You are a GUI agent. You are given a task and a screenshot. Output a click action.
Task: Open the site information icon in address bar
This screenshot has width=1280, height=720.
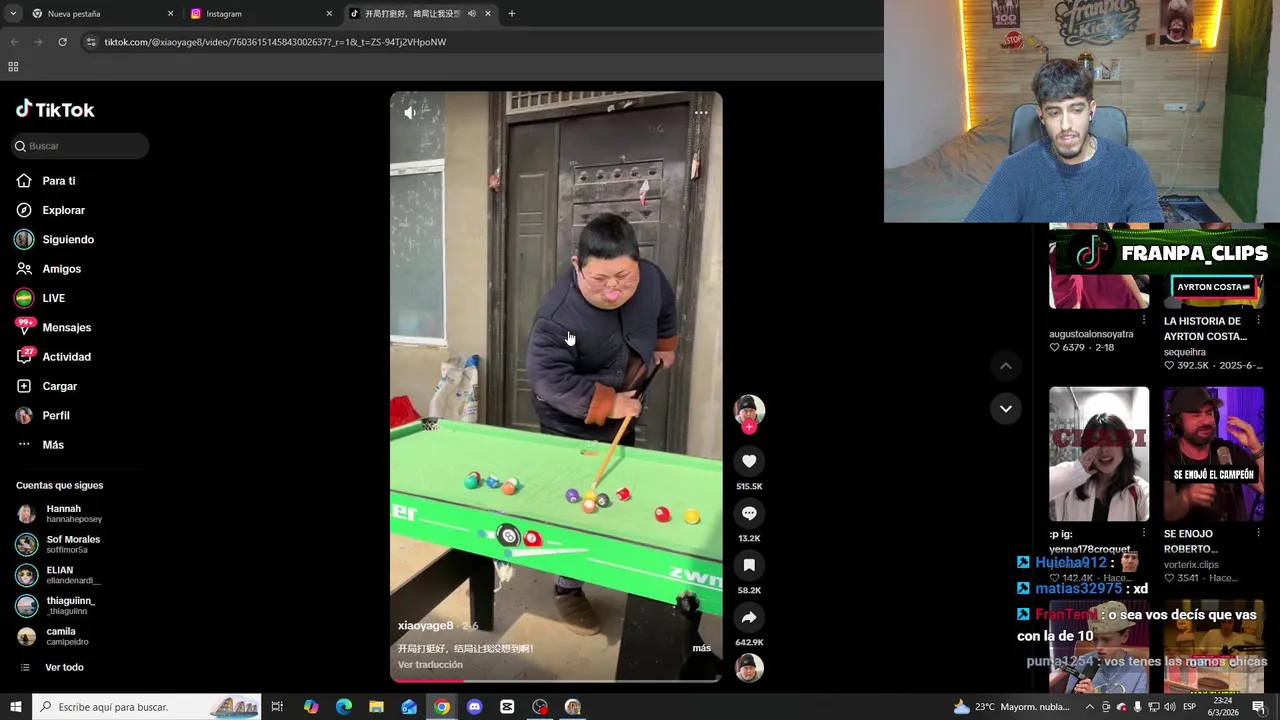(x=91, y=42)
